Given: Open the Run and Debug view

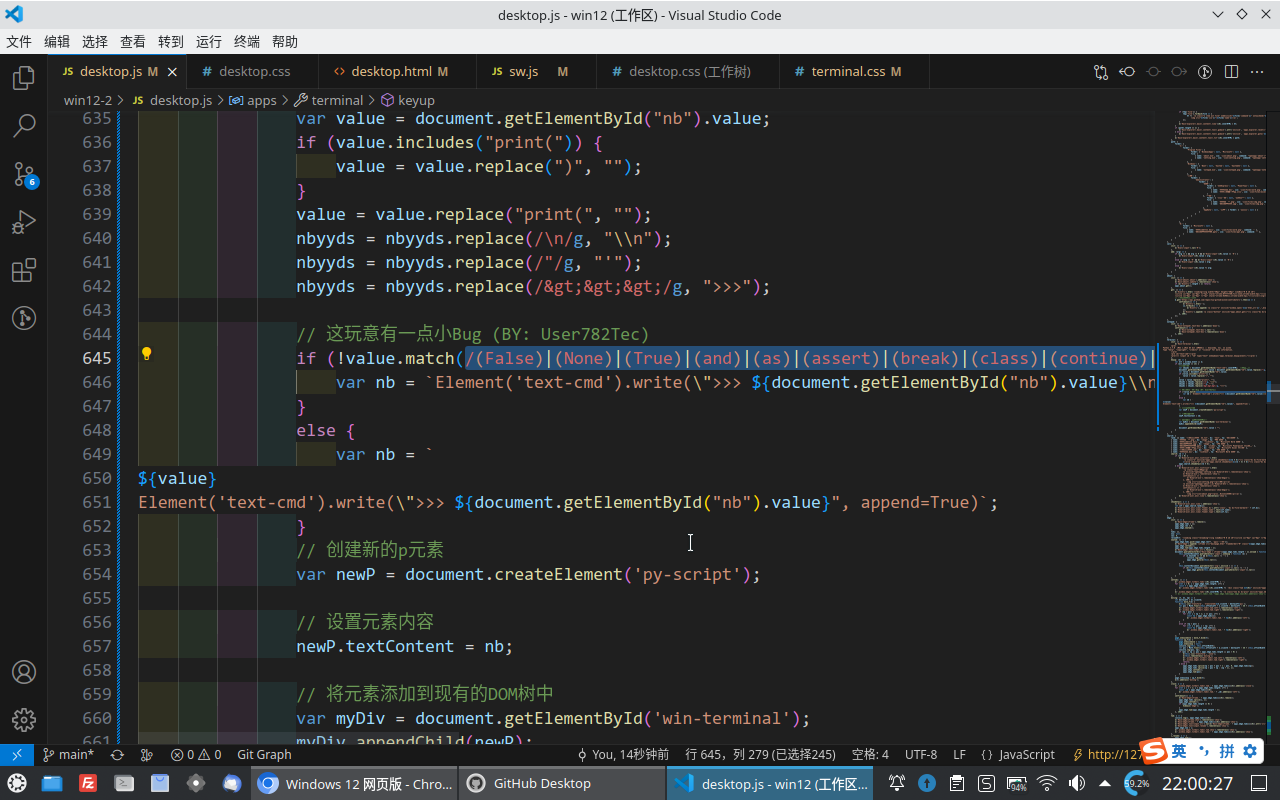Looking at the screenshot, I should pos(23,222).
